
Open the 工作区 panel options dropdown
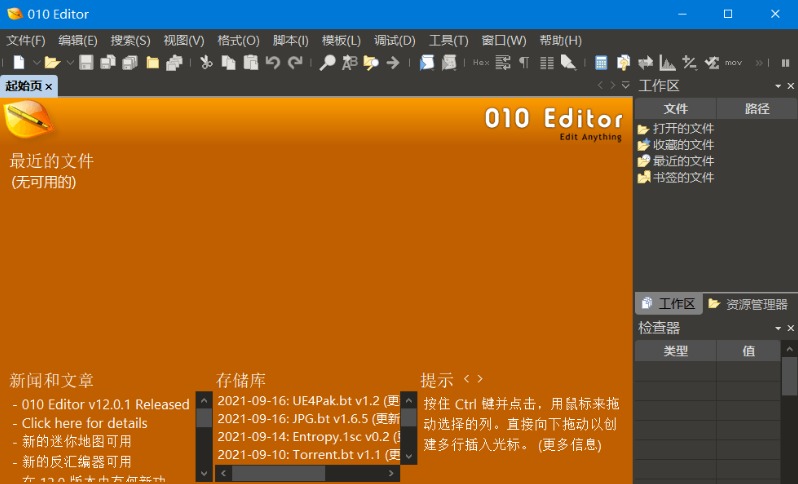778,86
